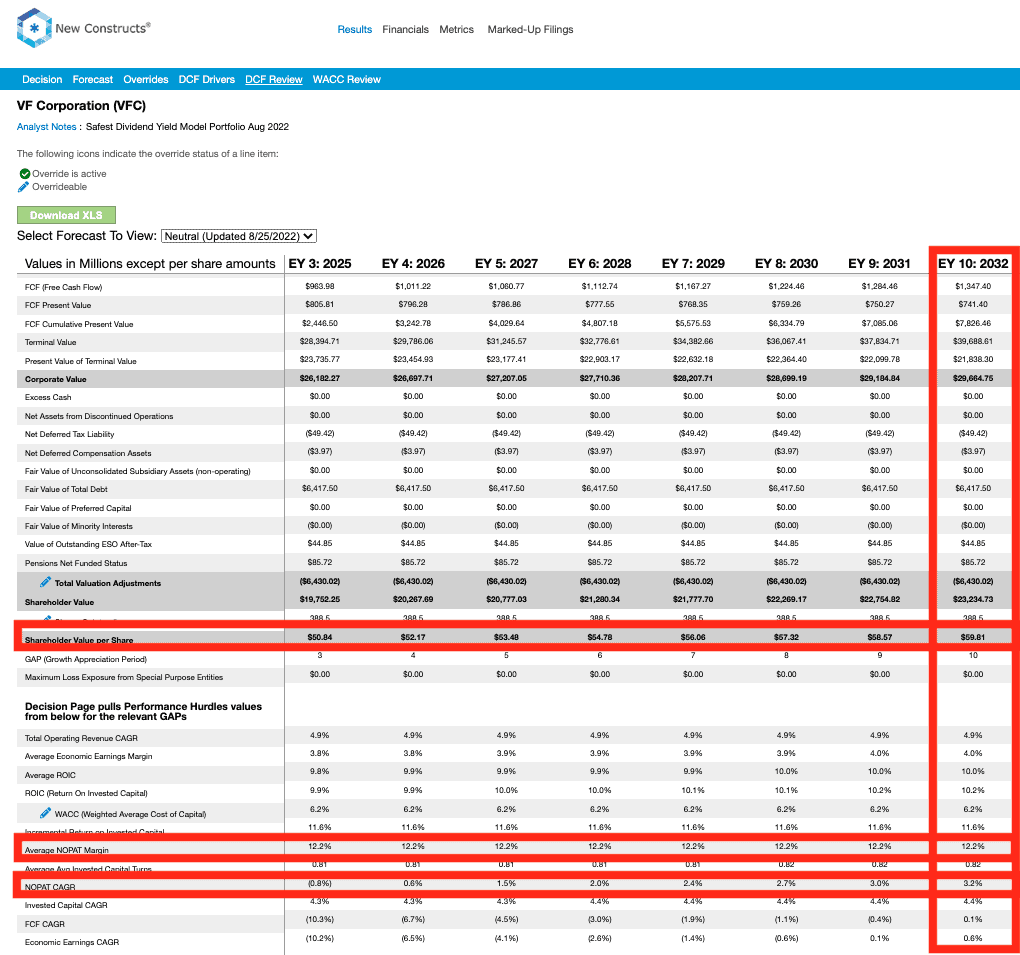Click the pencil icon beside Overrideable legend
This screenshot has height=955, width=1020.
23,187
